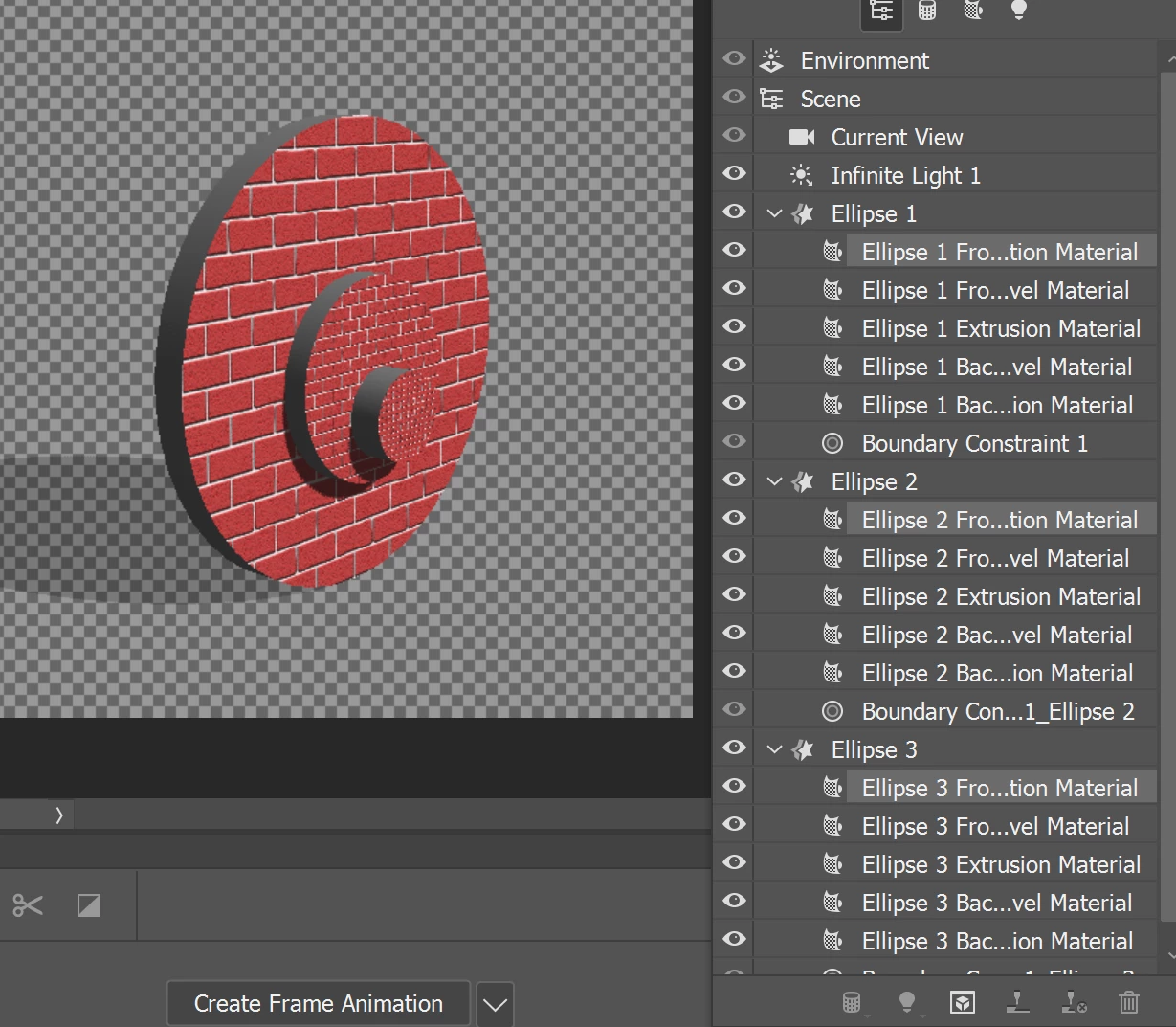
Task: Select the whole scene filter icon
Action: tap(881, 11)
